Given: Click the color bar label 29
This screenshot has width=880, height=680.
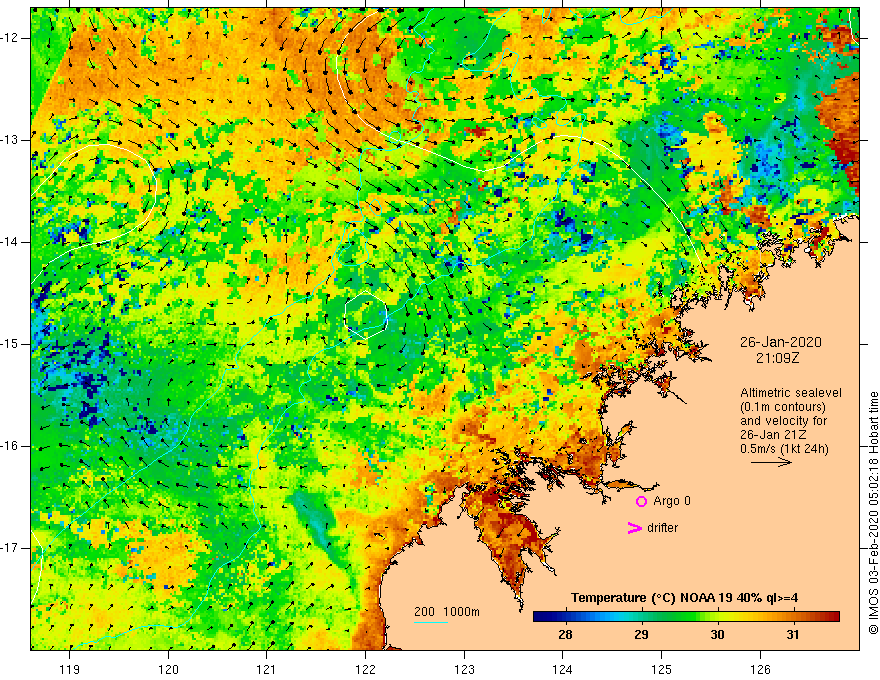Looking at the screenshot, I should click(x=641, y=635).
